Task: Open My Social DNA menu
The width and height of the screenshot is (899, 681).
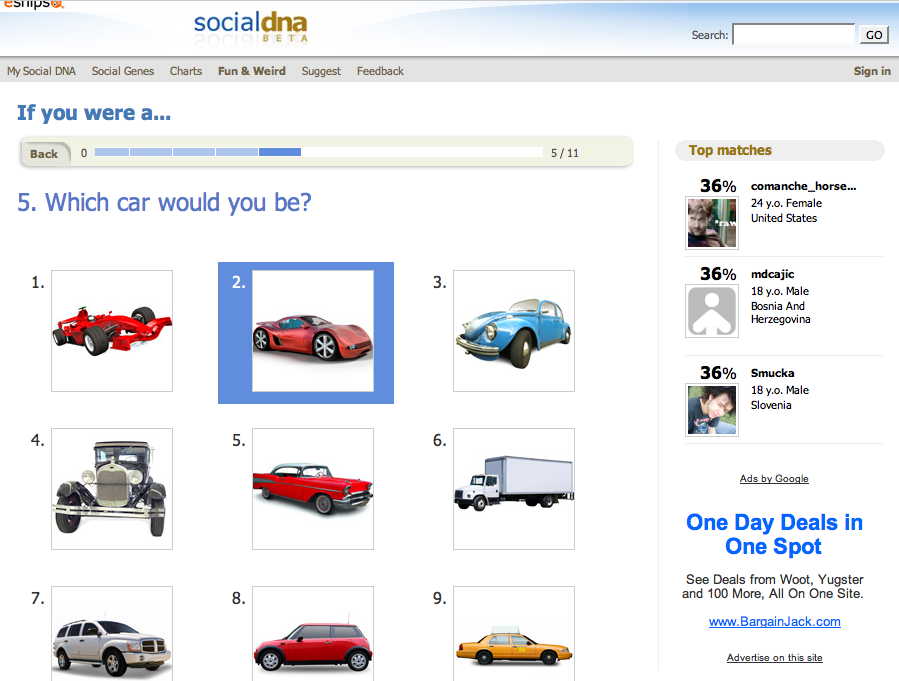Action: [41, 71]
